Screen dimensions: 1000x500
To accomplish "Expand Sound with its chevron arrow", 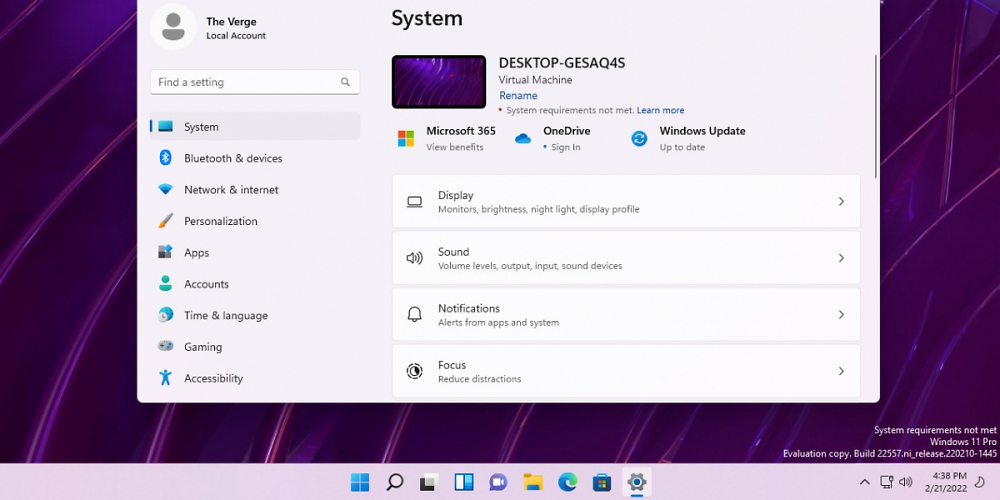I will pyautogui.click(x=841, y=258).
